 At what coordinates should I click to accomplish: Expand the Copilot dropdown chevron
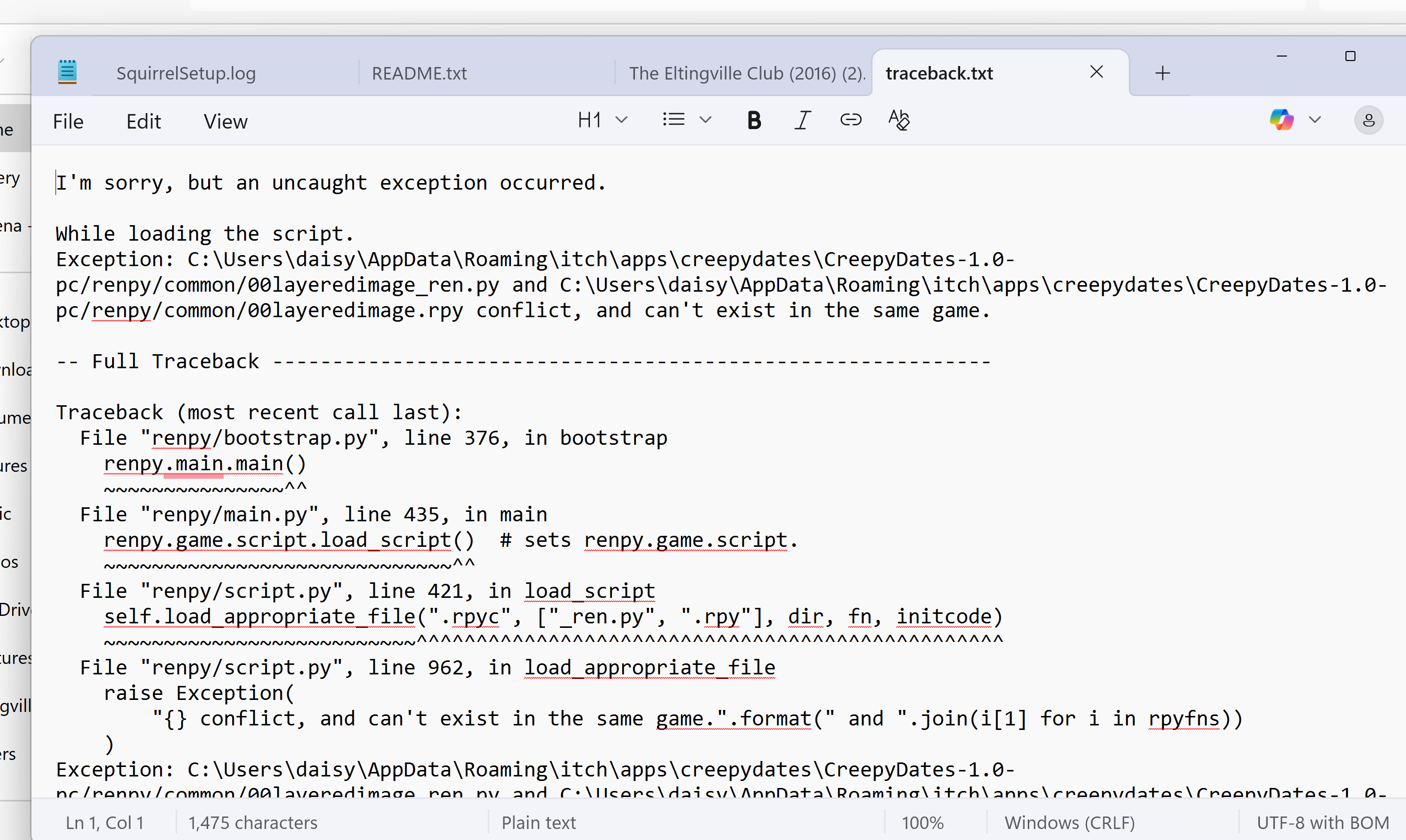tap(1315, 120)
